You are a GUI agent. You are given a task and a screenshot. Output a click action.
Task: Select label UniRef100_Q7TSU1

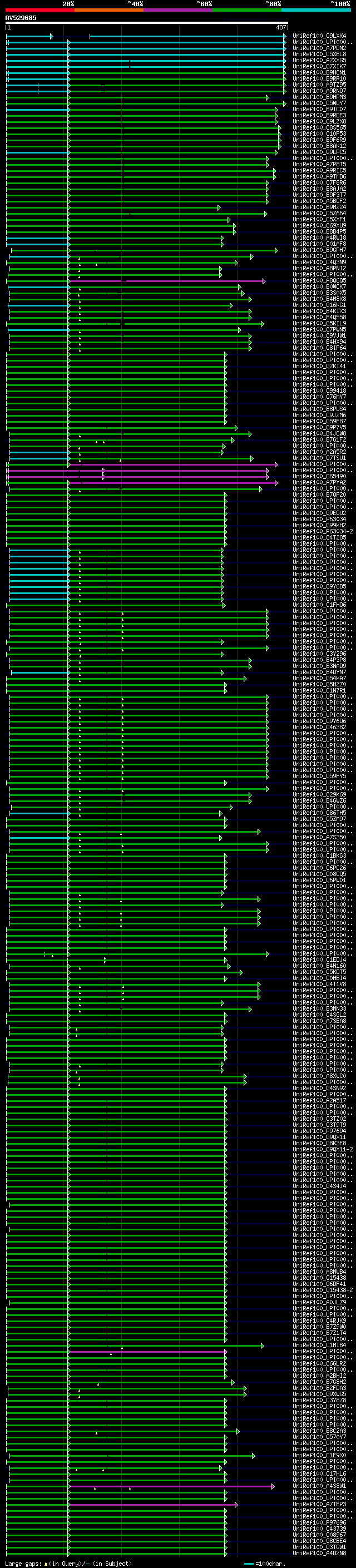pyautogui.click(x=319, y=458)
